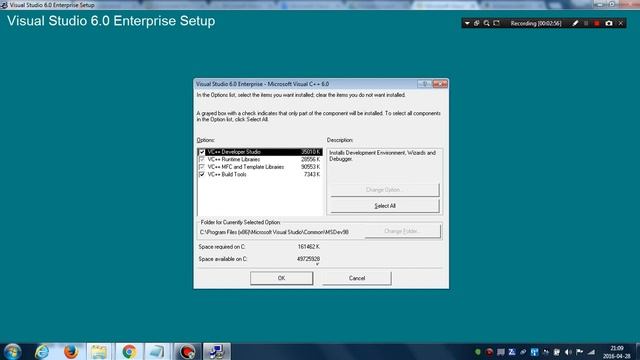The height and width of the screenshot is (360, 640).
Task: Click the installation folder path text
Action: [274, 232]
